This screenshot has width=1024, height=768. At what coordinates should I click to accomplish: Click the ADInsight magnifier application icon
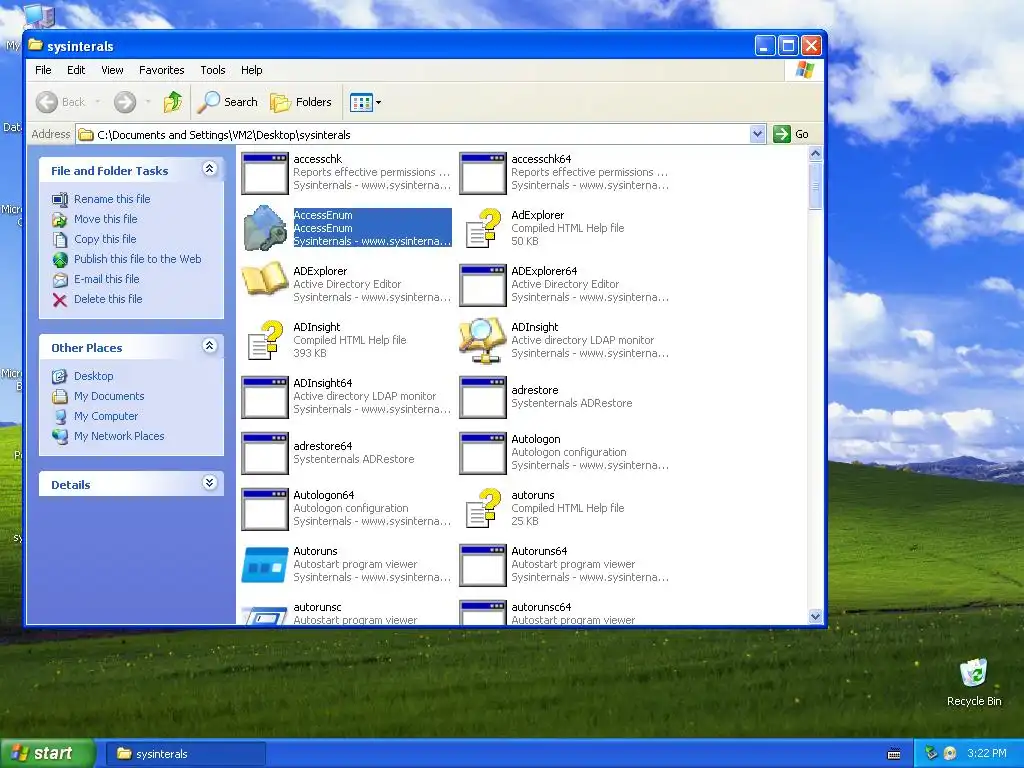tap(483, 340)
